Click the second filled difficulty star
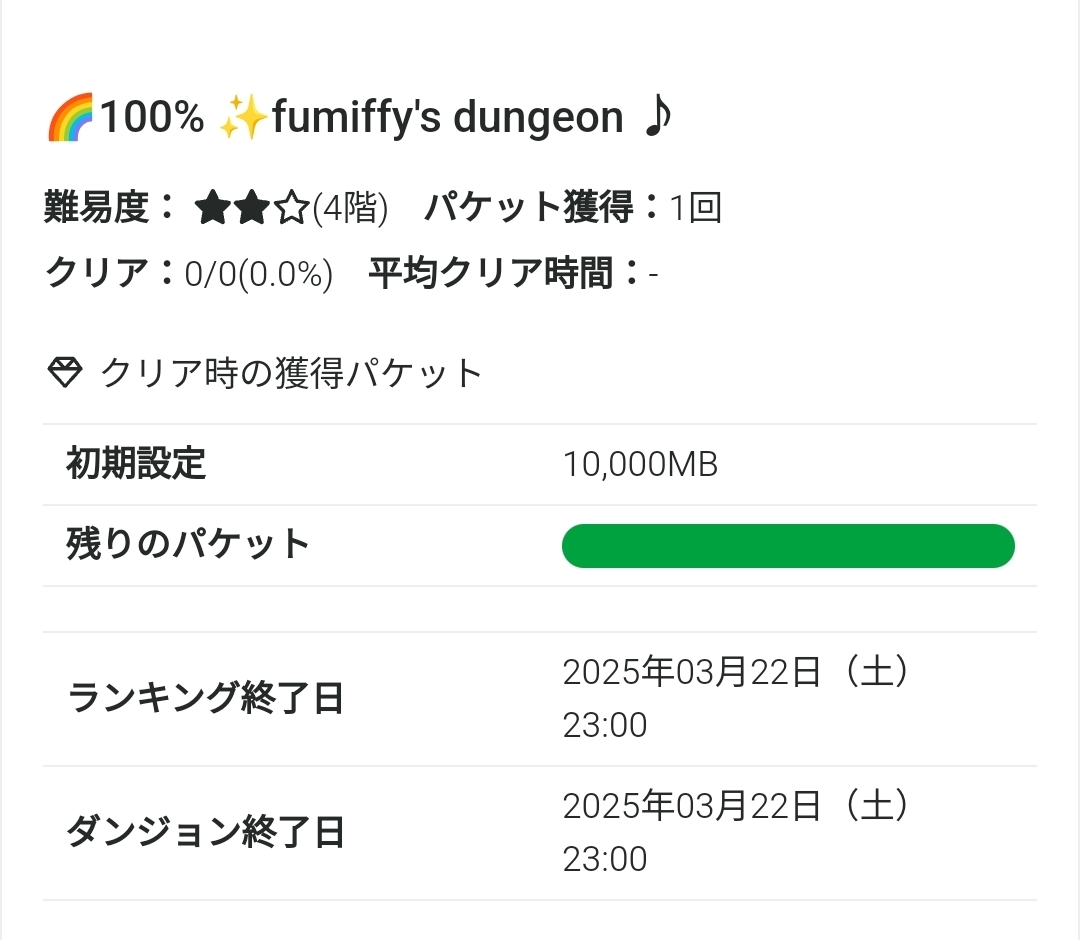 (252, 209)
